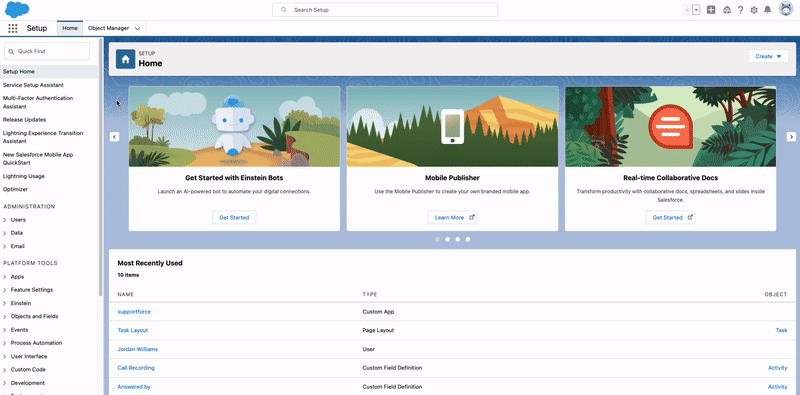
Task: Switch to the Object Manager tab
Action: click(x=108, y=29)
